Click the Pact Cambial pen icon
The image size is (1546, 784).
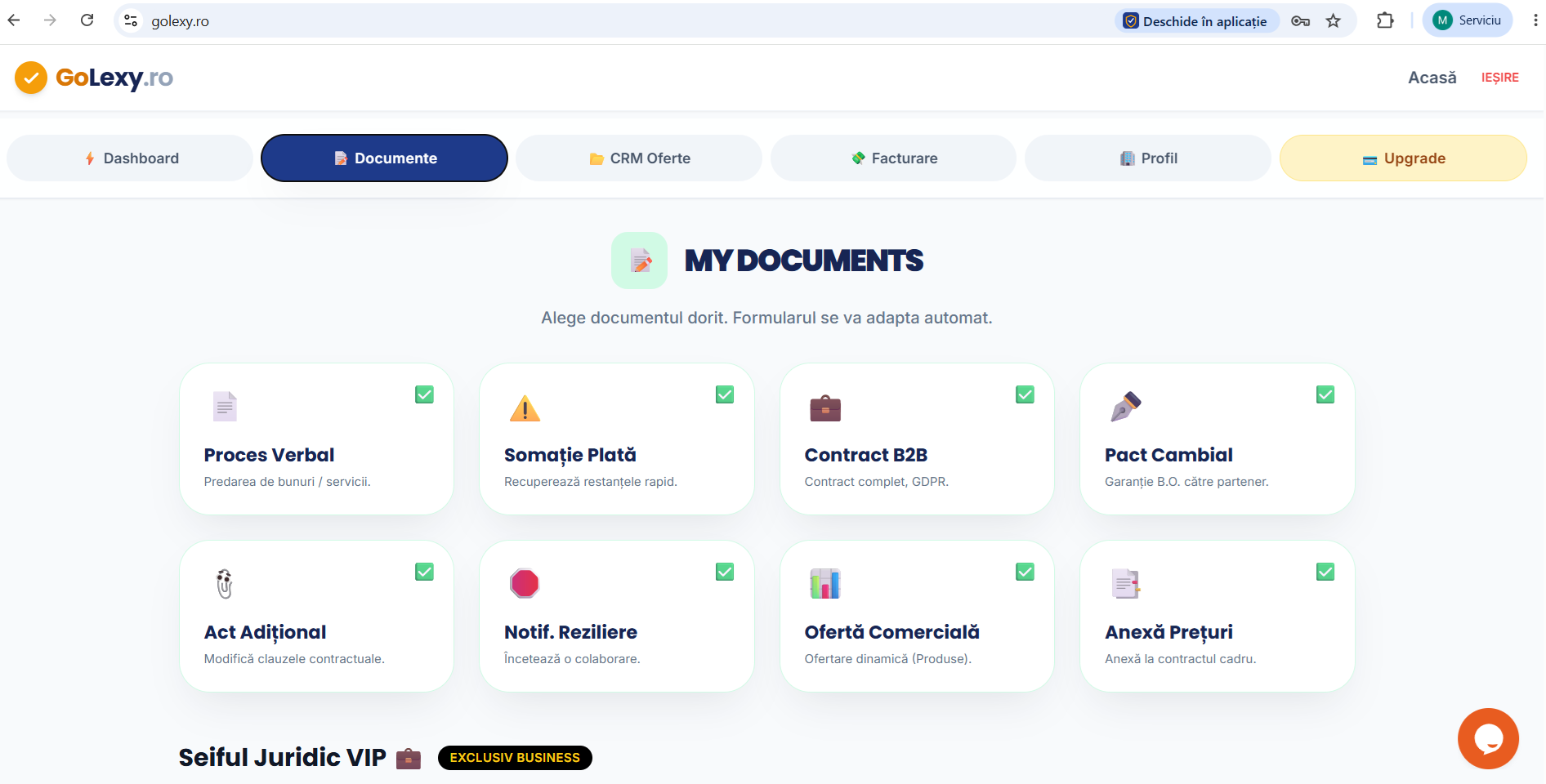(x=1125, y=407)
